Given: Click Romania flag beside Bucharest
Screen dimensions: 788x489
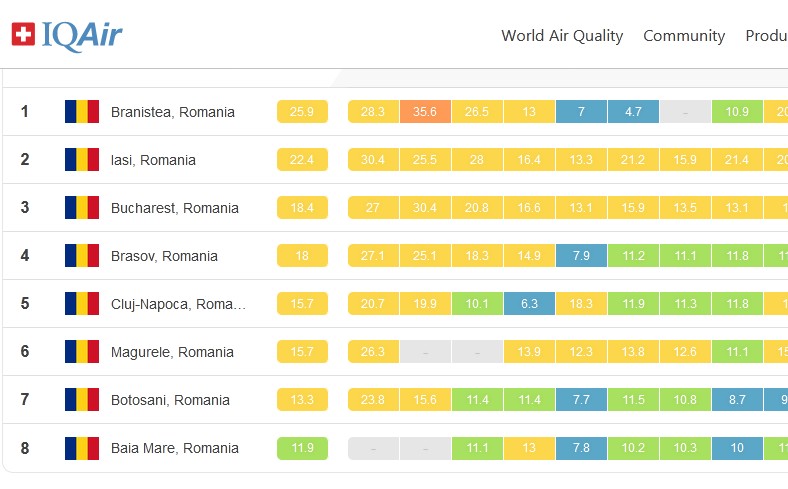Looking at the screenshot, I should tap(82, 208).
